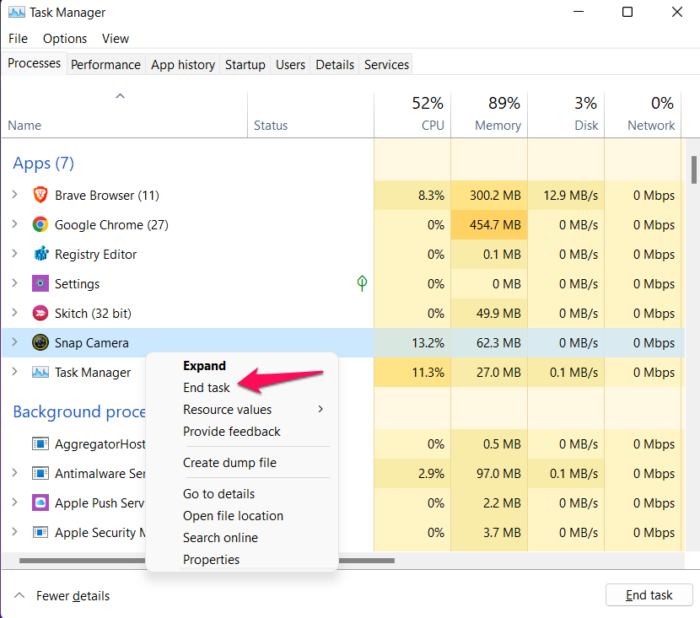Choose End task from context menu

click(x=206, y=387)
